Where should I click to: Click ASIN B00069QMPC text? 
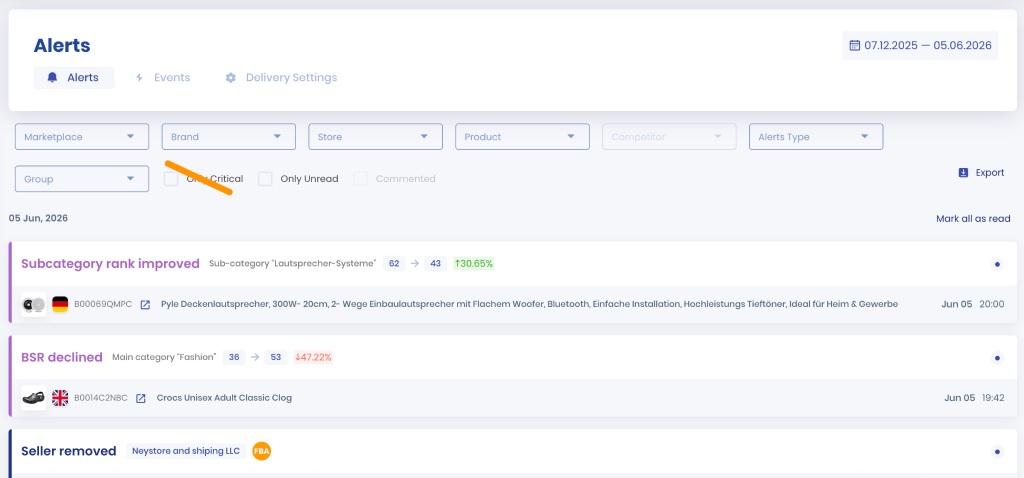point(103,305)
